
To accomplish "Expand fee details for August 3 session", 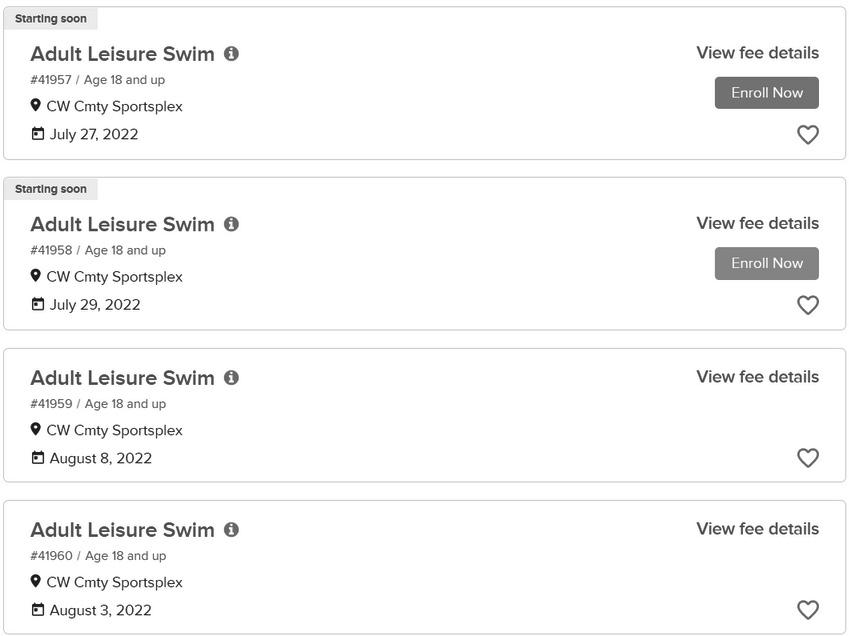I will tap(757, 529).
